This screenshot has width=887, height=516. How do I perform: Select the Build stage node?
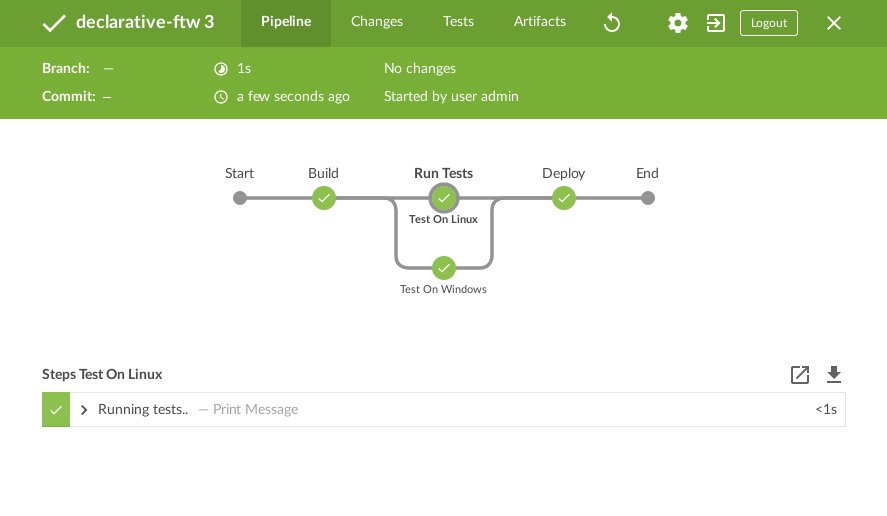(323, 198)
